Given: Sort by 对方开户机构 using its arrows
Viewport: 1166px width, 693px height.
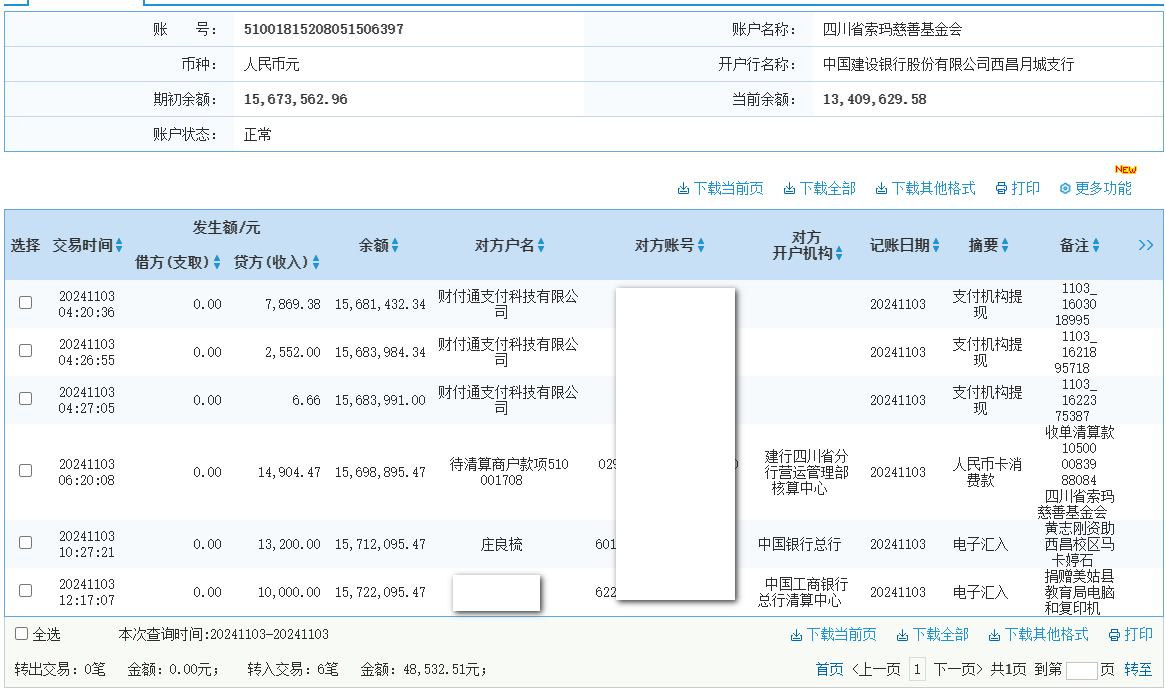Looking at the screenshot, I should pyautogui.click(x=839, y=254).
